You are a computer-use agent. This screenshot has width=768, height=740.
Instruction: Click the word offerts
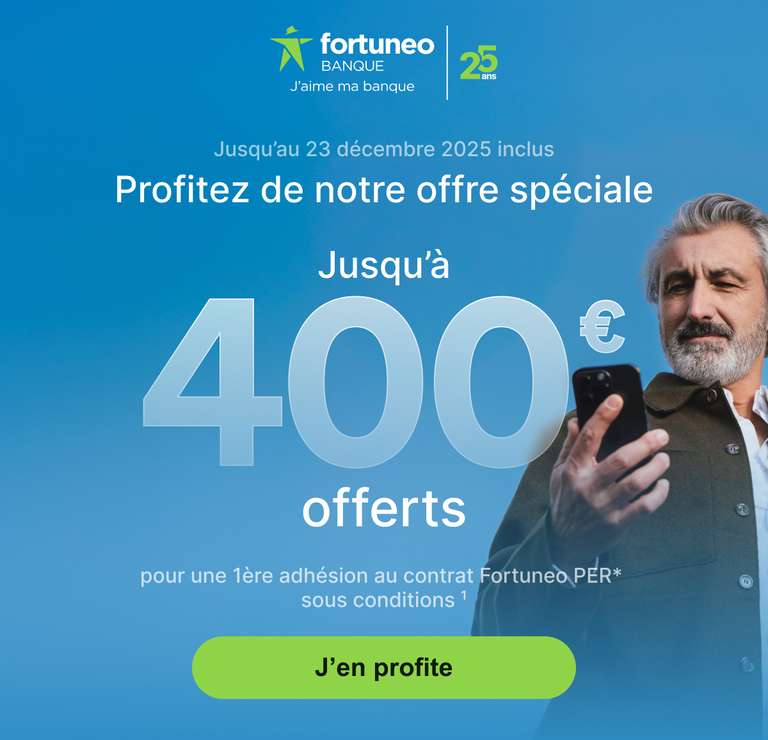[x=384, y=508]
